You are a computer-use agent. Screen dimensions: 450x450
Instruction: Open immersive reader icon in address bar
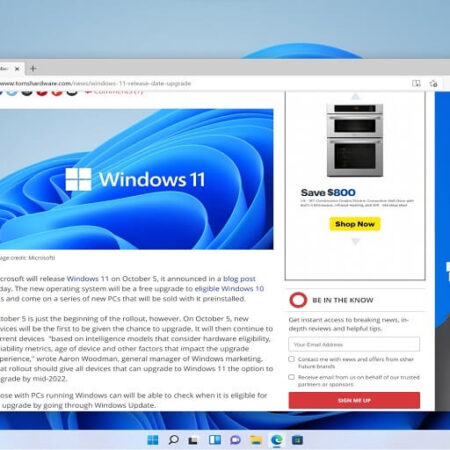(416, 83)
